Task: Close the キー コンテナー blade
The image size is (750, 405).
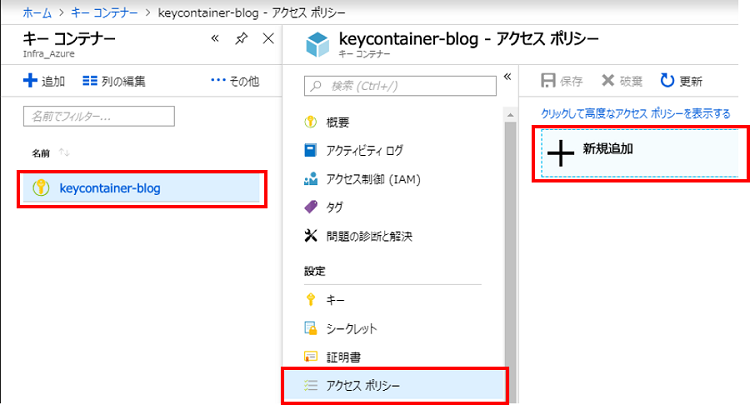Action: (x=268, y=38)
